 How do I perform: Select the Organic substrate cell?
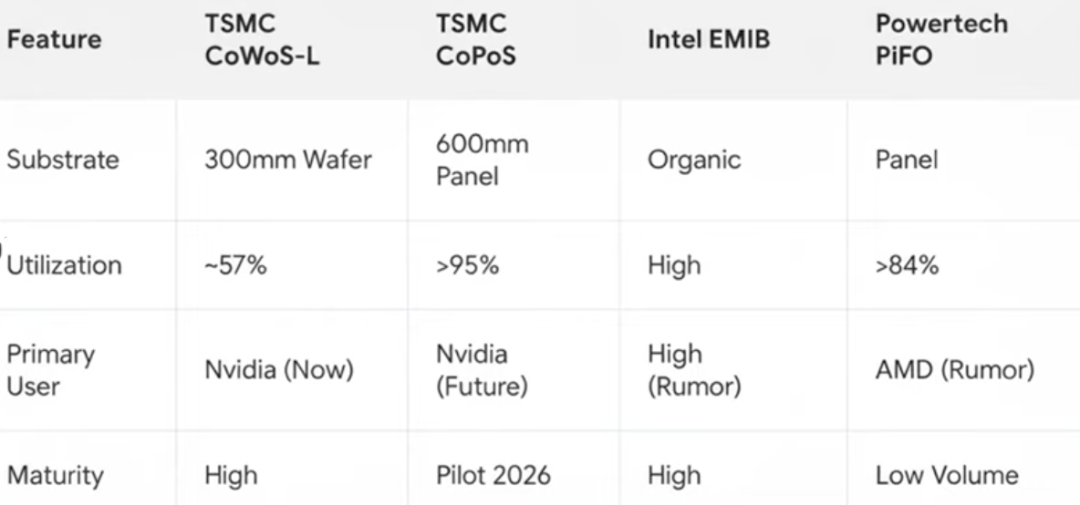click(694, 160)
